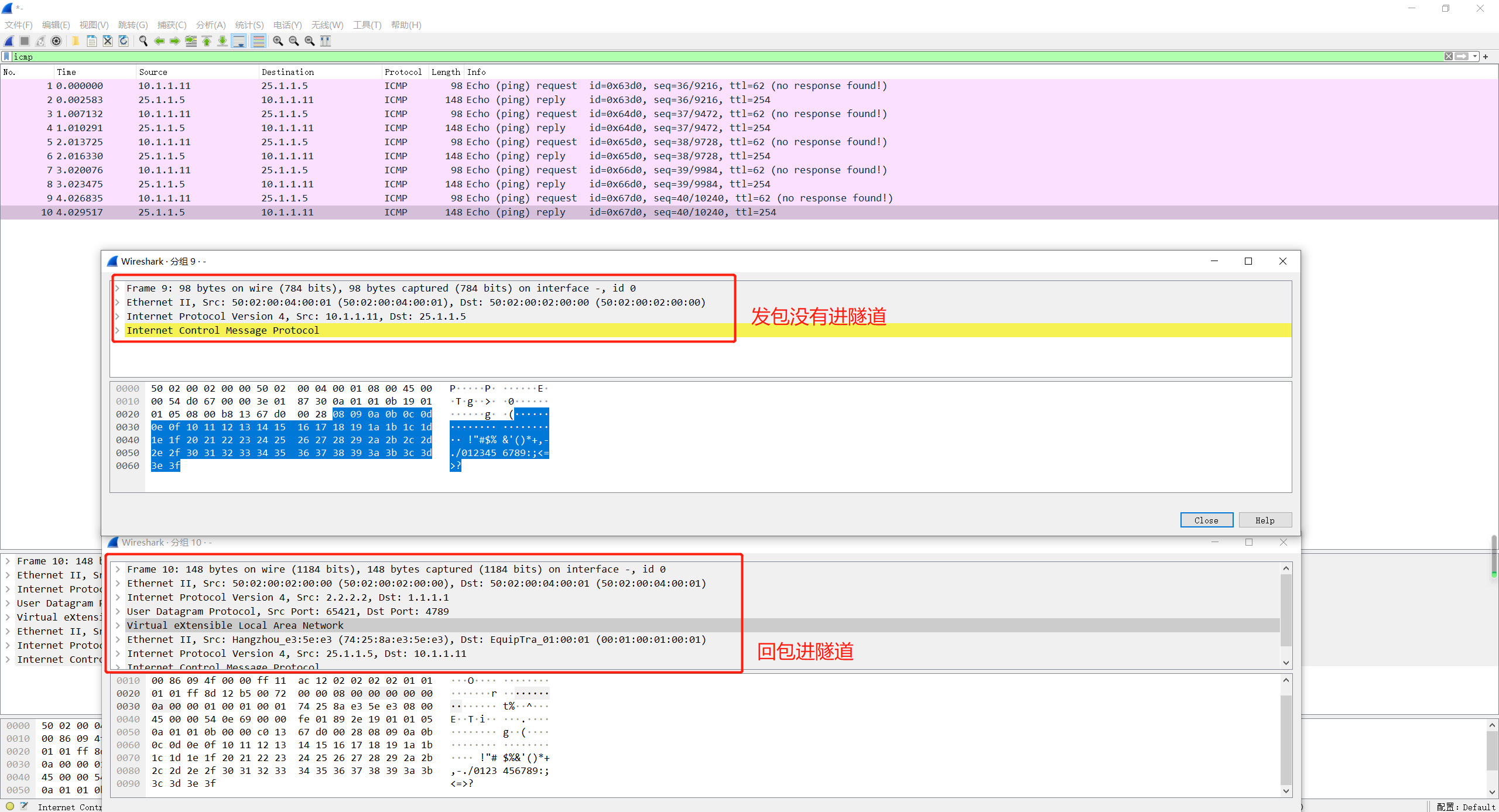The height and width of the screenshot is (812, 1499).
Task: Open the recent display filters dropdown arrow
Action: tap(1475, 57)
